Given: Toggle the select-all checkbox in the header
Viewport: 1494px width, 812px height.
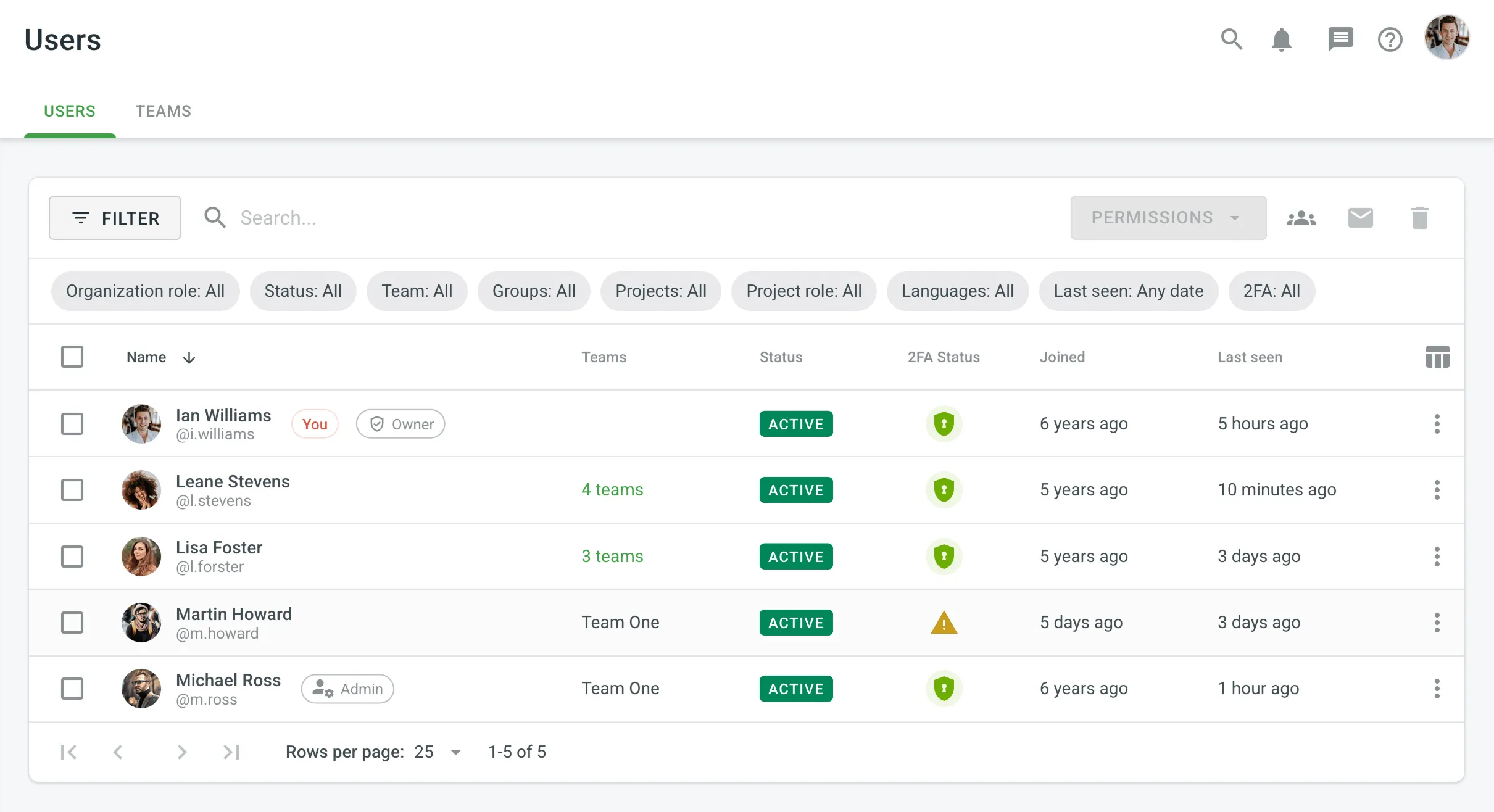Looking at the screenshot, I should point(72,357).
